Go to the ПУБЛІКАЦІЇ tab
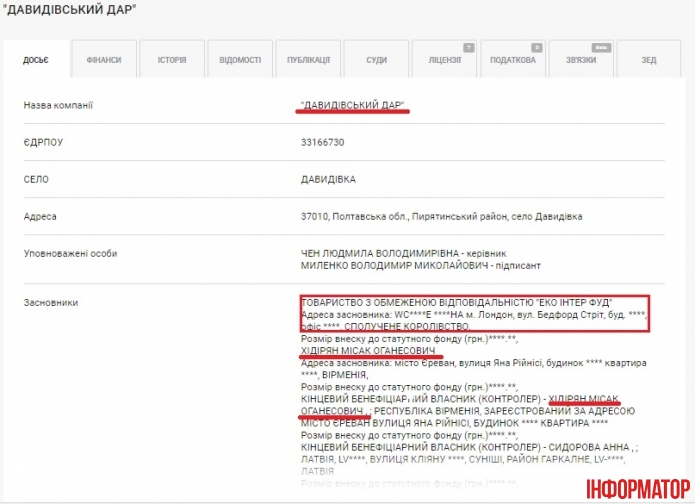 308,60
